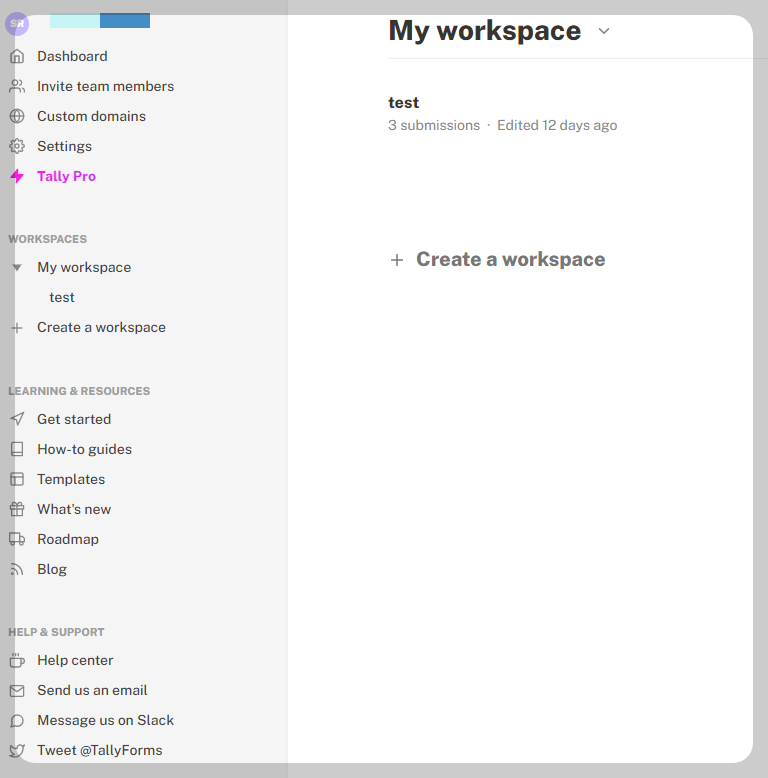Open Dashboard from the sidebar
The image size is (768, 778).
[72, 57]
